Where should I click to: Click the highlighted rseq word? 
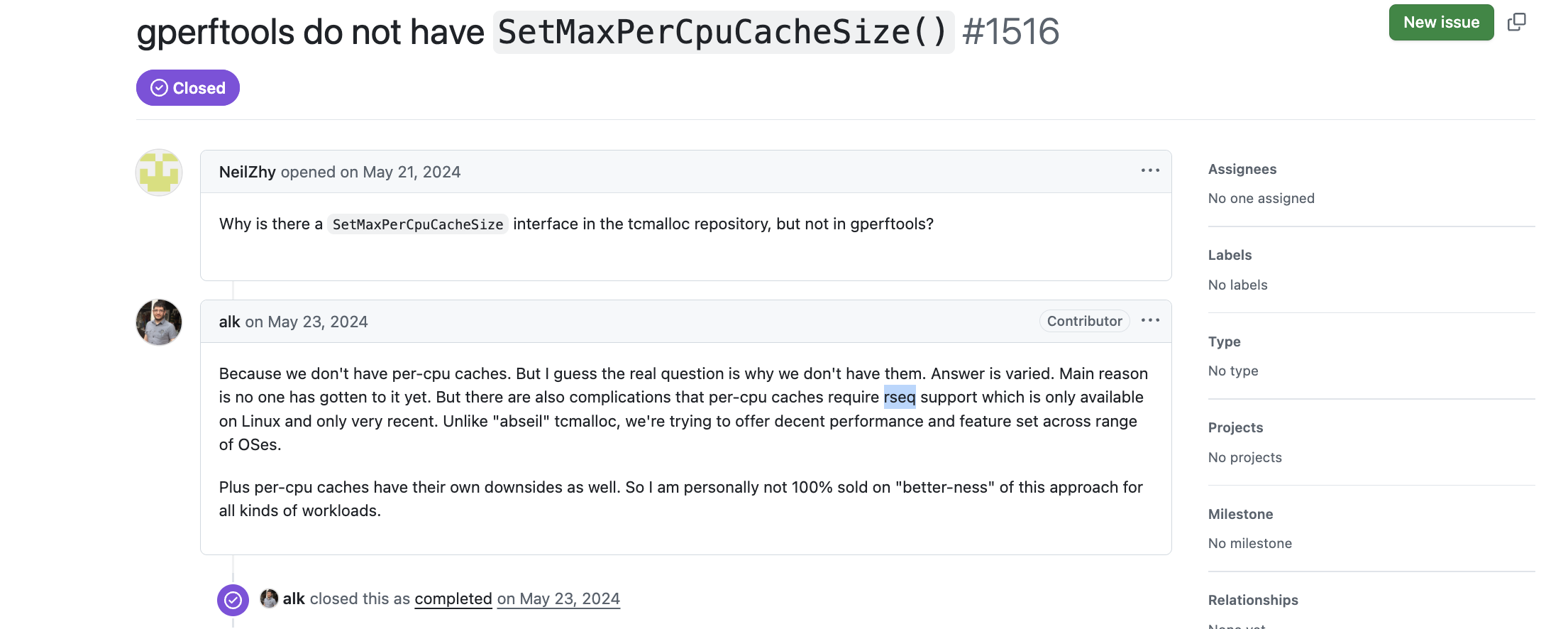[900, 397]
